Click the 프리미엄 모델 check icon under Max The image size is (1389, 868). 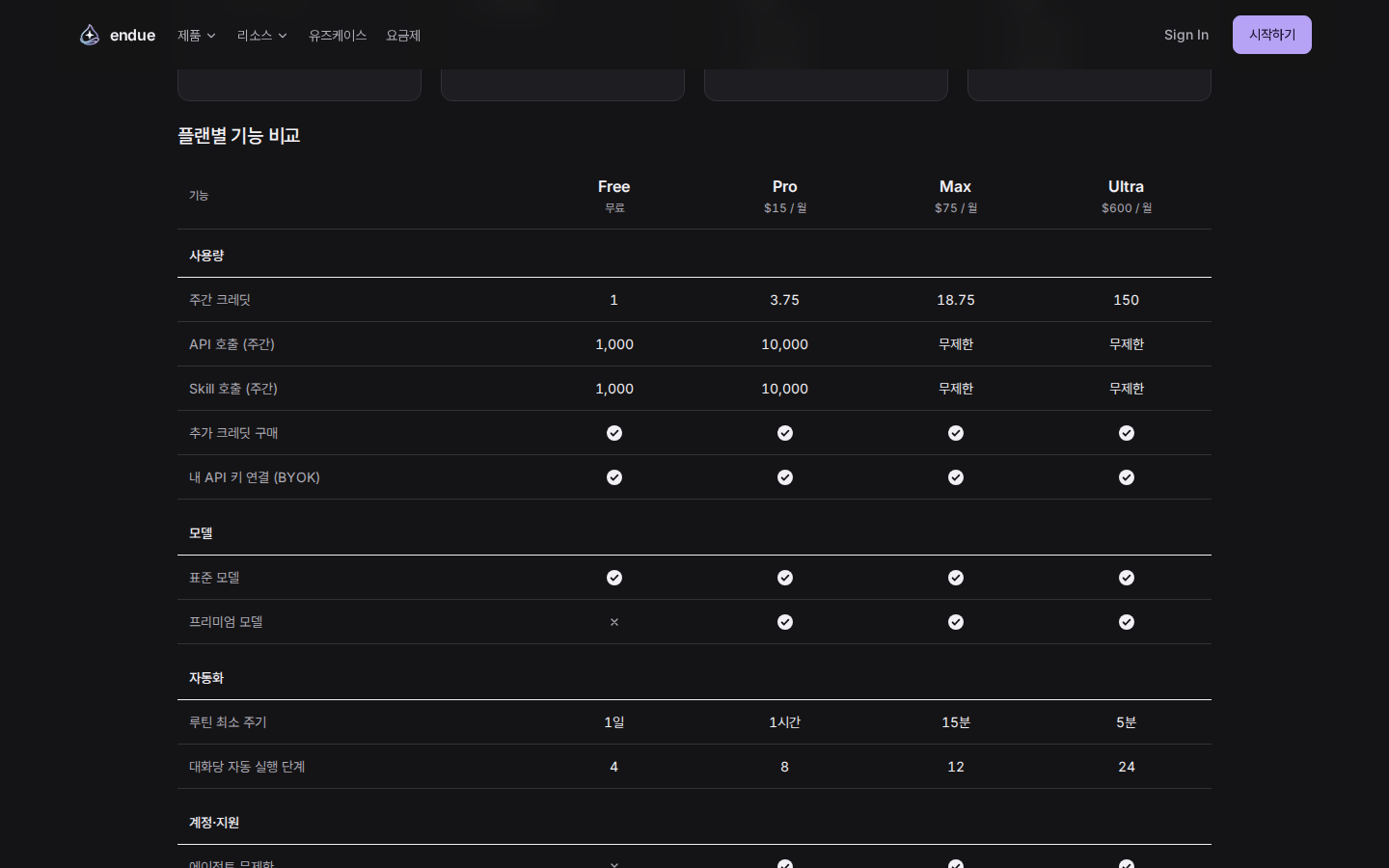pos(956,622)
